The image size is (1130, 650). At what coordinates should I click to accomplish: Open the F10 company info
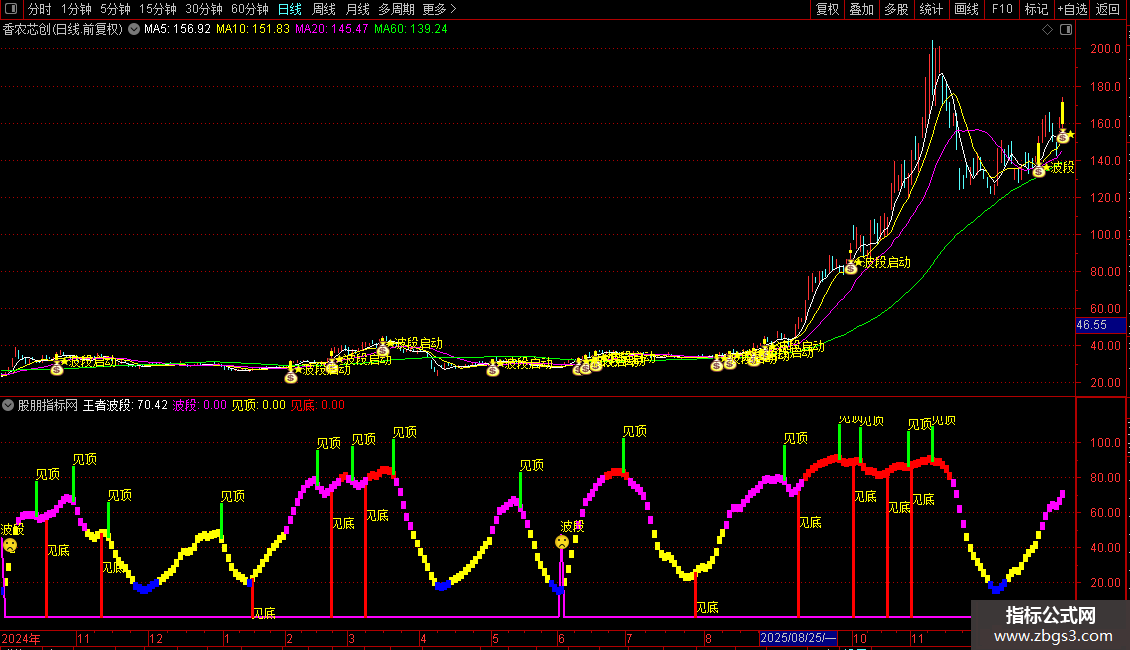click(x=1001, y=9)
